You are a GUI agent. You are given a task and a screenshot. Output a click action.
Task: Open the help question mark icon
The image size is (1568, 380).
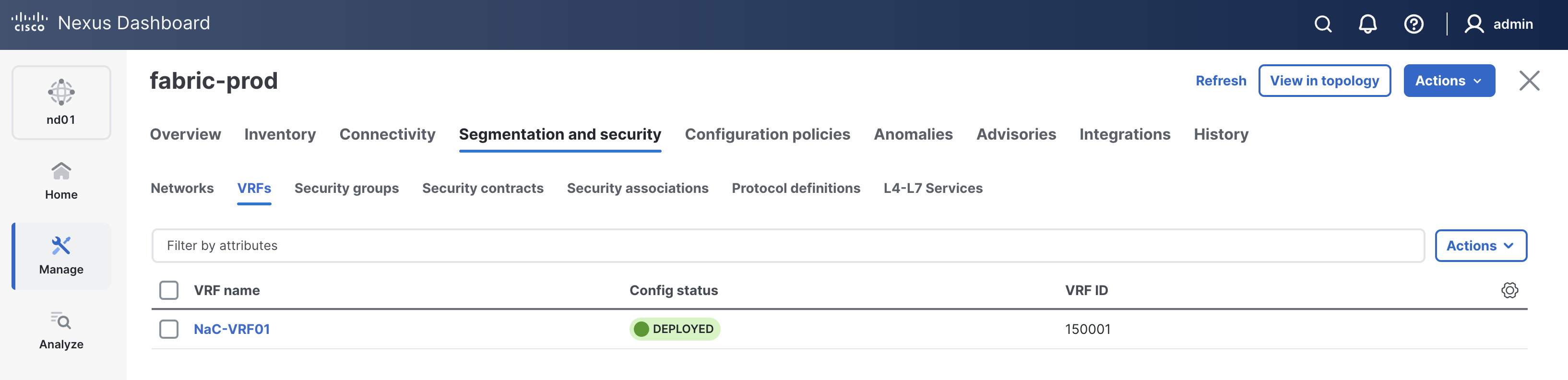pos(1414,24)
